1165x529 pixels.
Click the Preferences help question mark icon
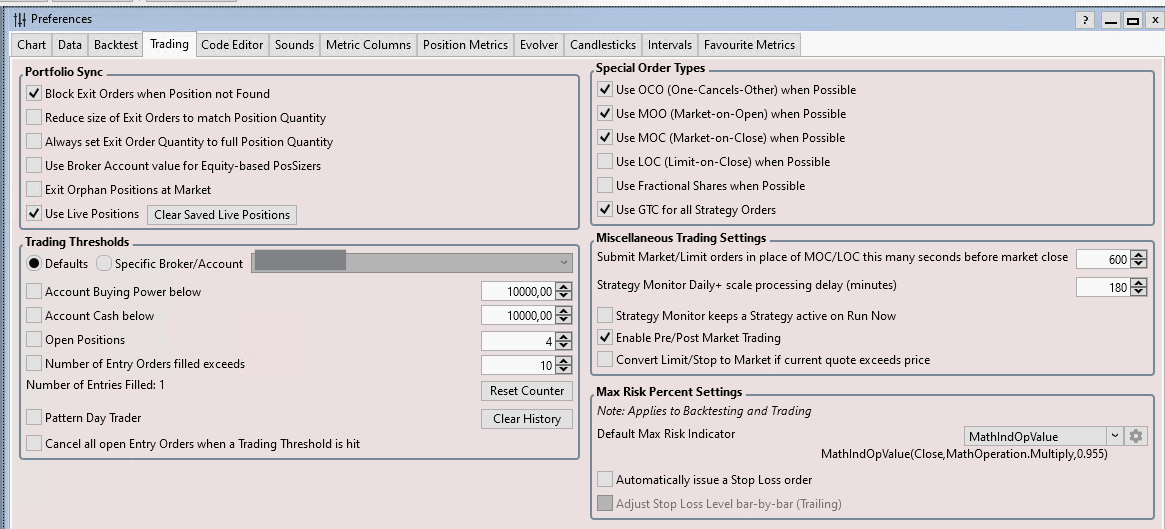(1086, 20)
